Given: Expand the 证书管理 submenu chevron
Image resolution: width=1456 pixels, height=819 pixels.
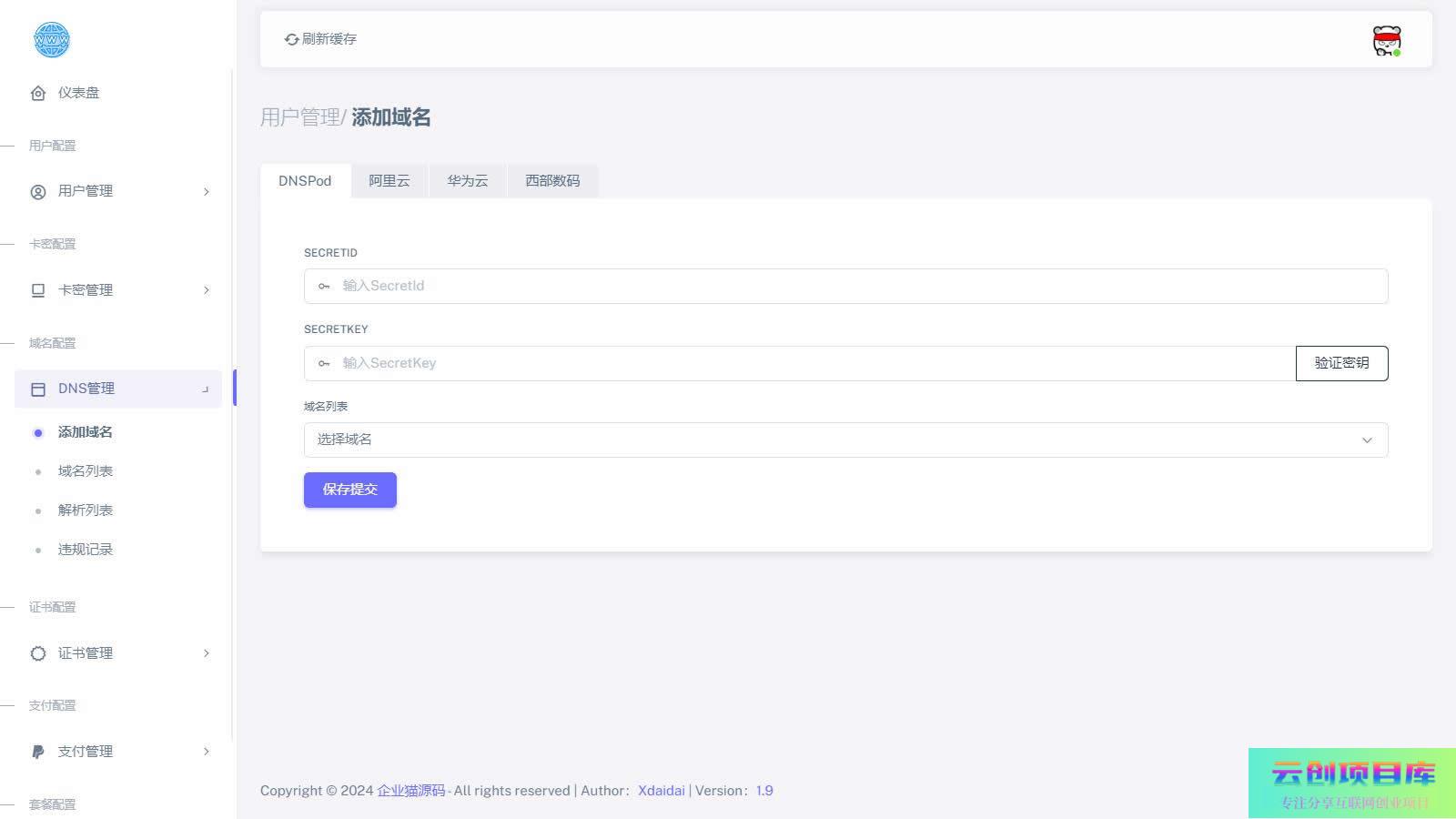Looking at the screenshot, I should (207, 653).
